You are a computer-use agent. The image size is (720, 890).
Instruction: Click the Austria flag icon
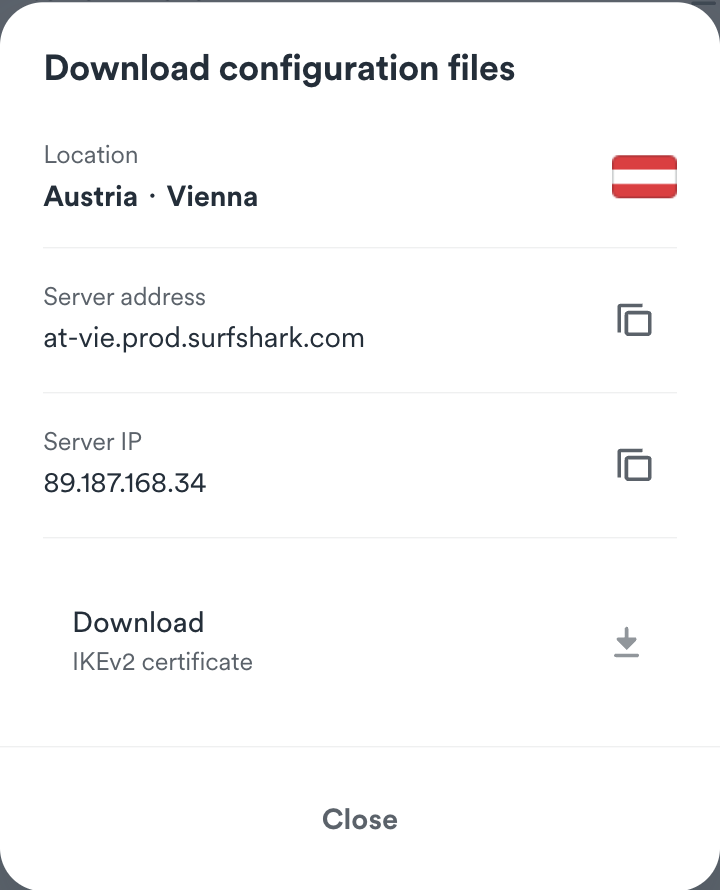pos(644,177)
